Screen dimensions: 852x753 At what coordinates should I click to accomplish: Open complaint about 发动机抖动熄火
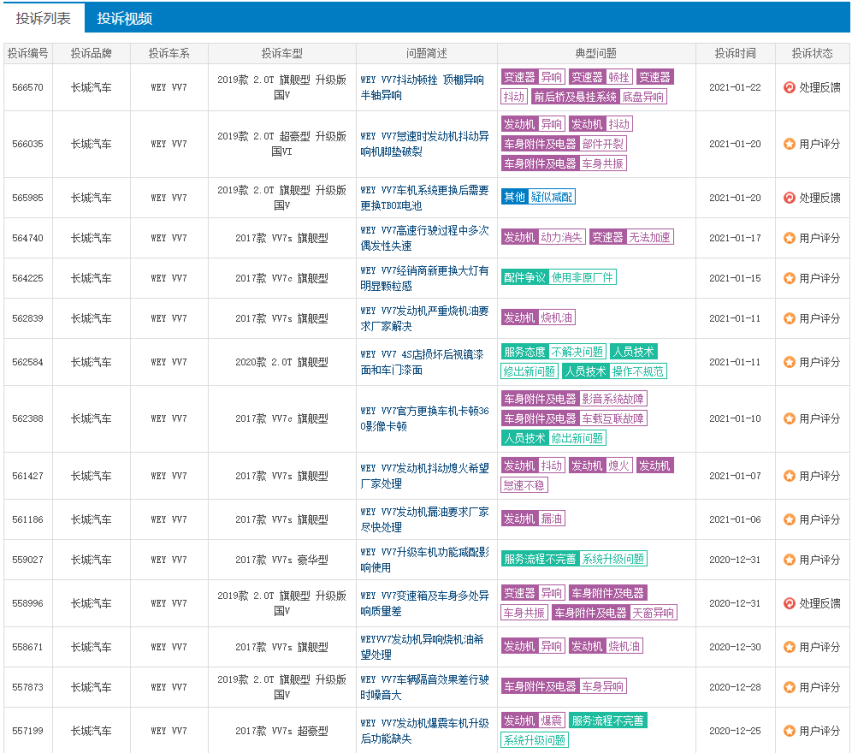(x=424, y=476)
